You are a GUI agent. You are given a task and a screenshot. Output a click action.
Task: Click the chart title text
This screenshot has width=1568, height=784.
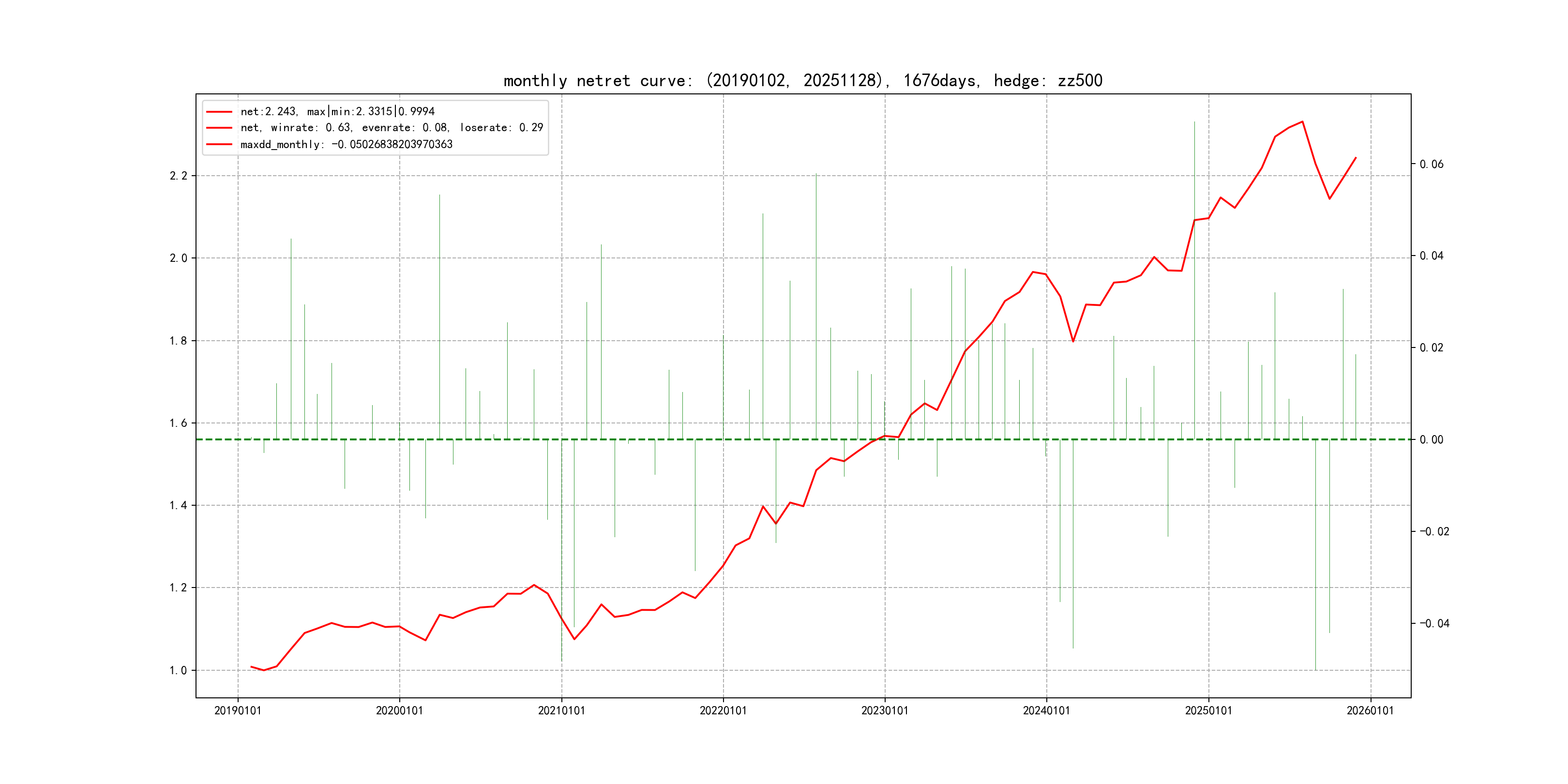point(803,80)
